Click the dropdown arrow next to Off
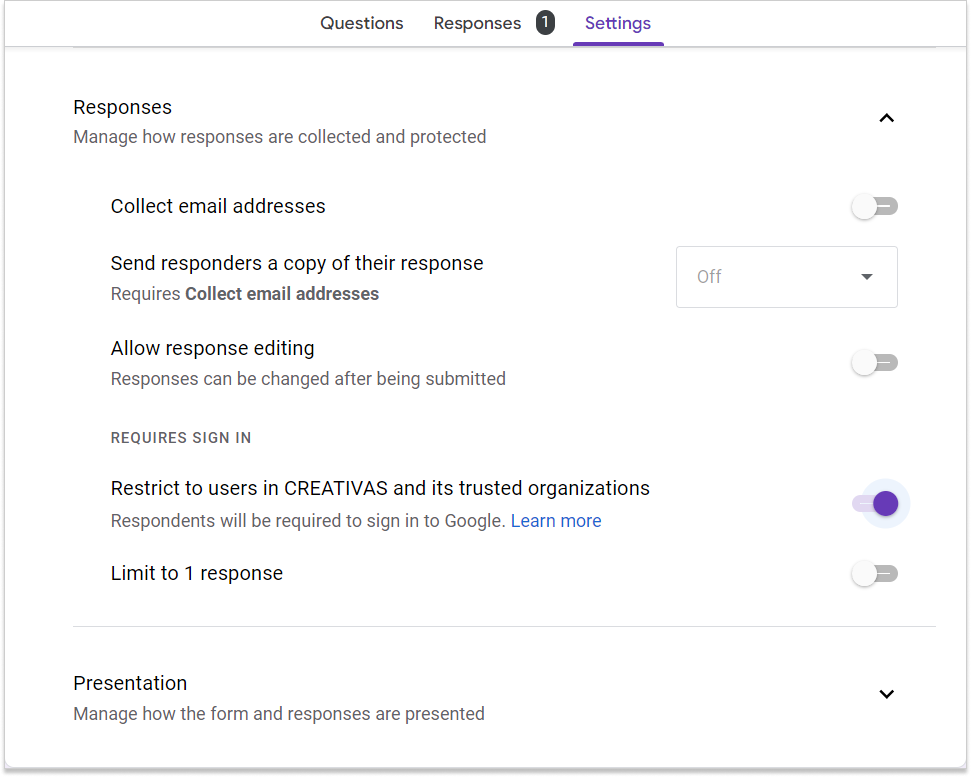Screen dimensions: 971x777 pyautogui.click(x=867, y=277)
